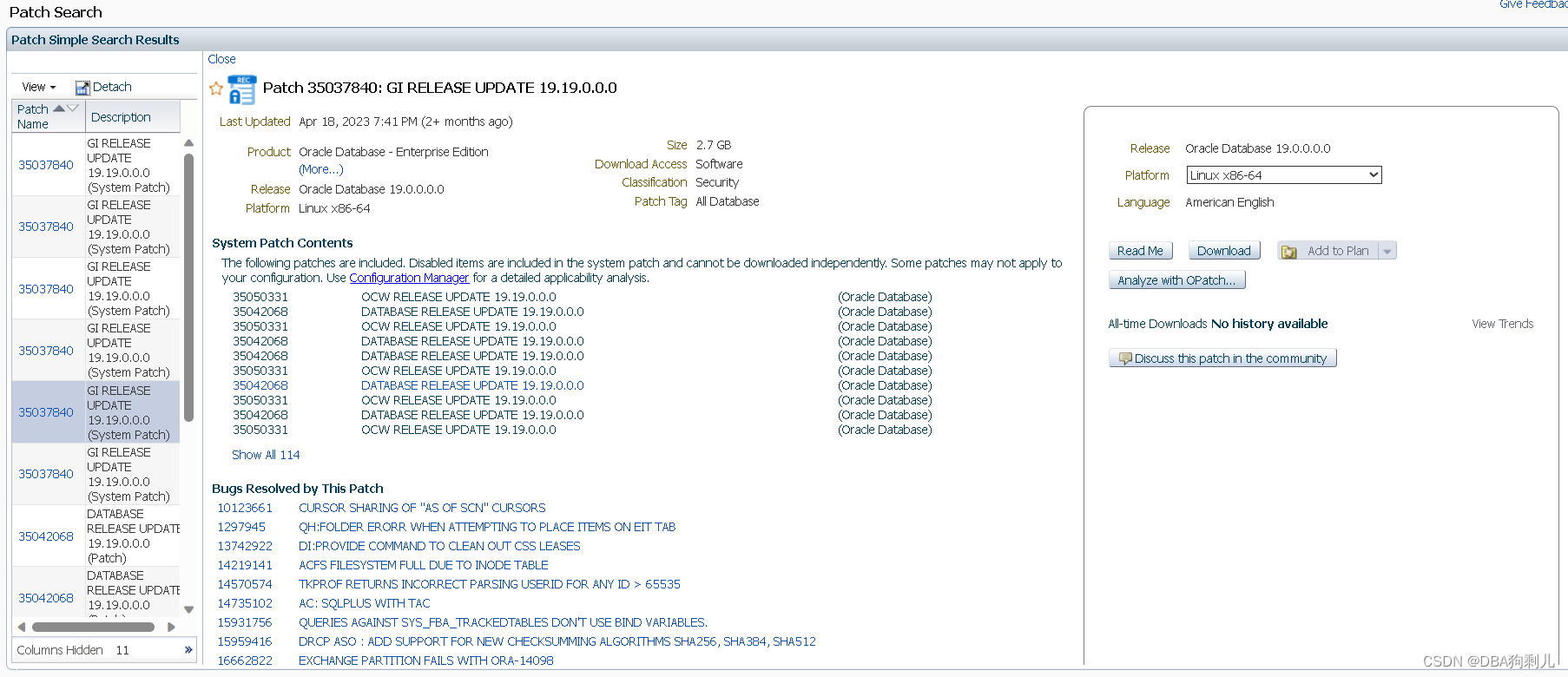Click the Detach table icon
Screen dimensions: 1568x677
(82, 88)
